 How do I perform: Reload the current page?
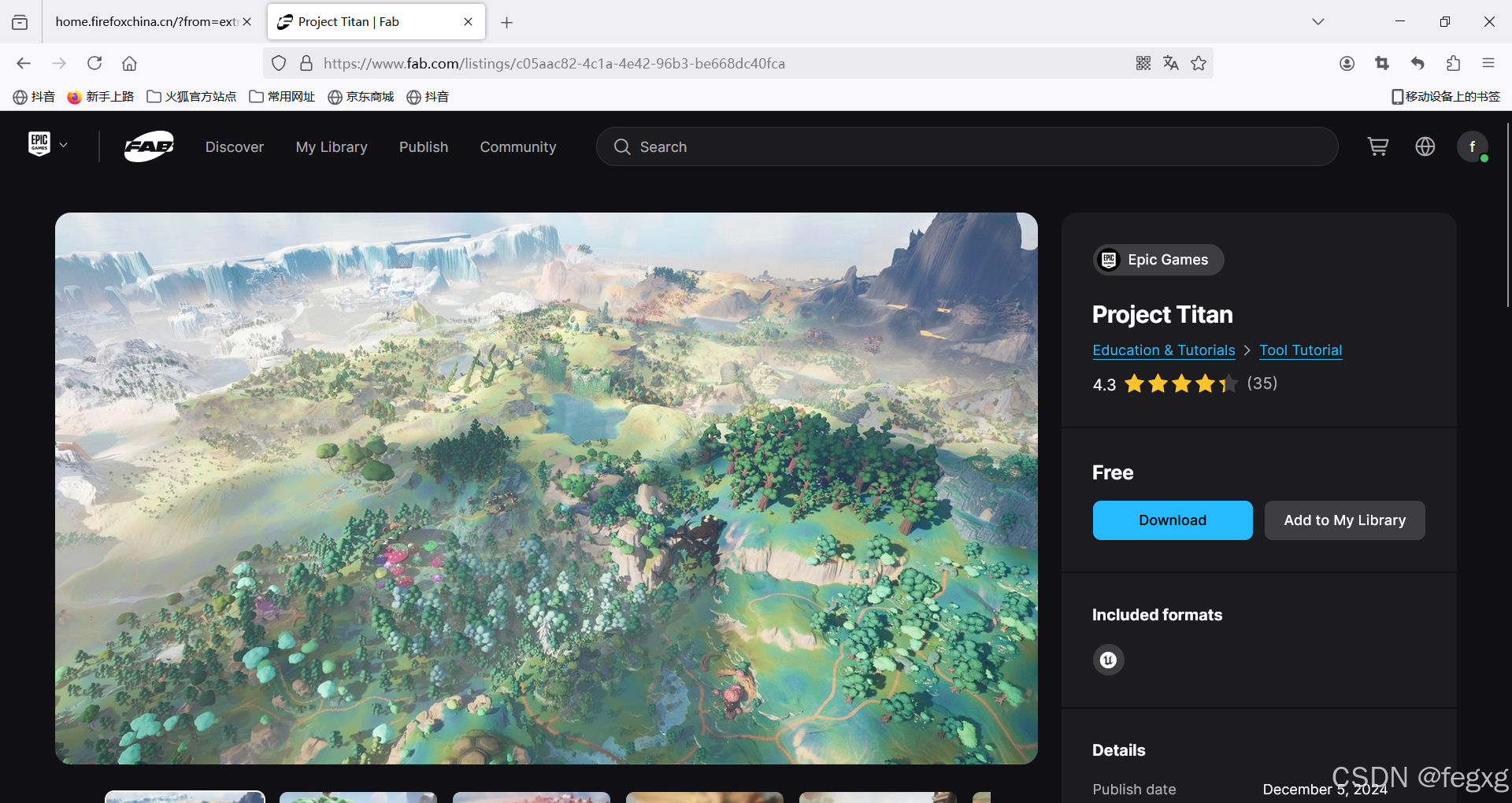point(94,63)
